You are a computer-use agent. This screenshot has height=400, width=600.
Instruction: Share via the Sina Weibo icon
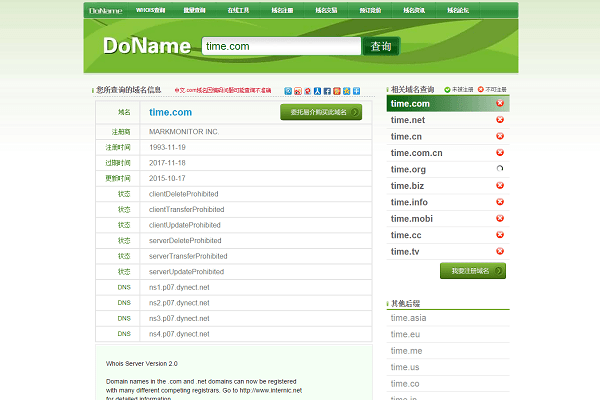(x=298, y=91)
